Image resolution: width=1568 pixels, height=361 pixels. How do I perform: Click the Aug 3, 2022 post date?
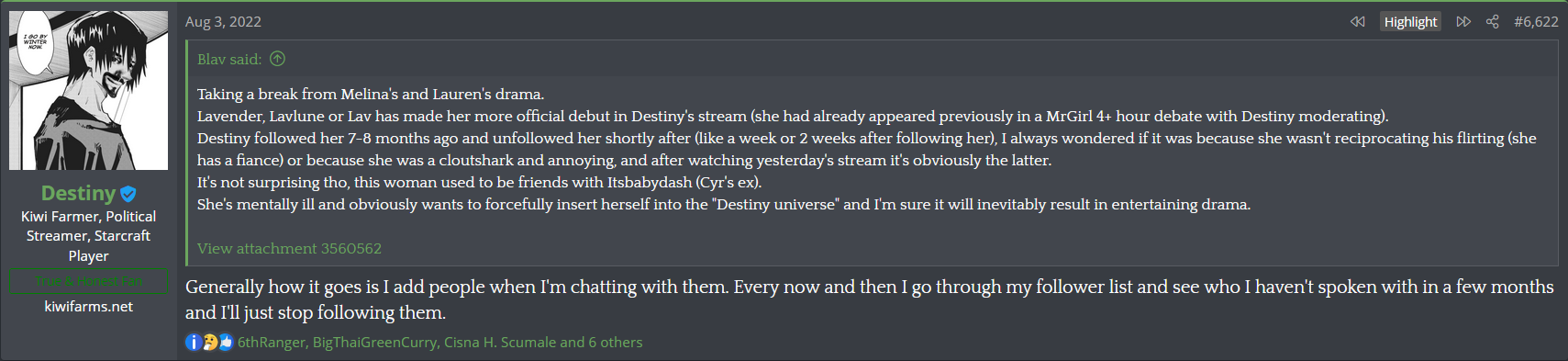(x=223, y=21)
